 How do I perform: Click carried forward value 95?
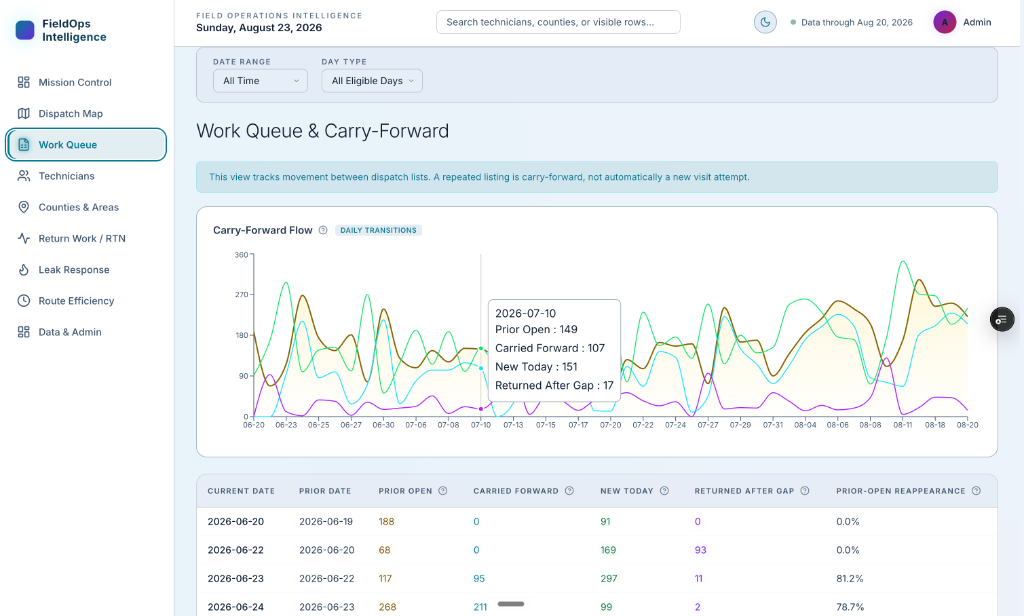479,579
